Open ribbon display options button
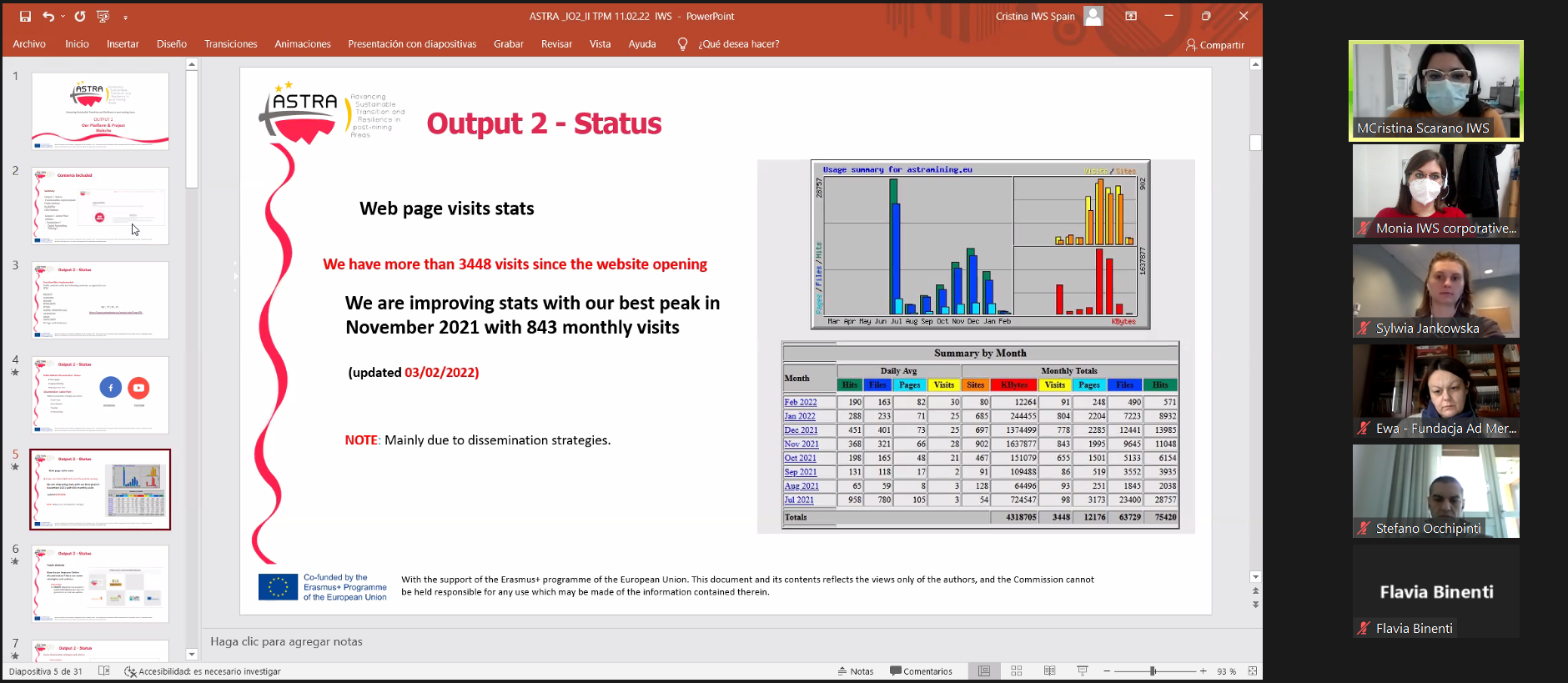The image size is (1568, 683). 1131,16
